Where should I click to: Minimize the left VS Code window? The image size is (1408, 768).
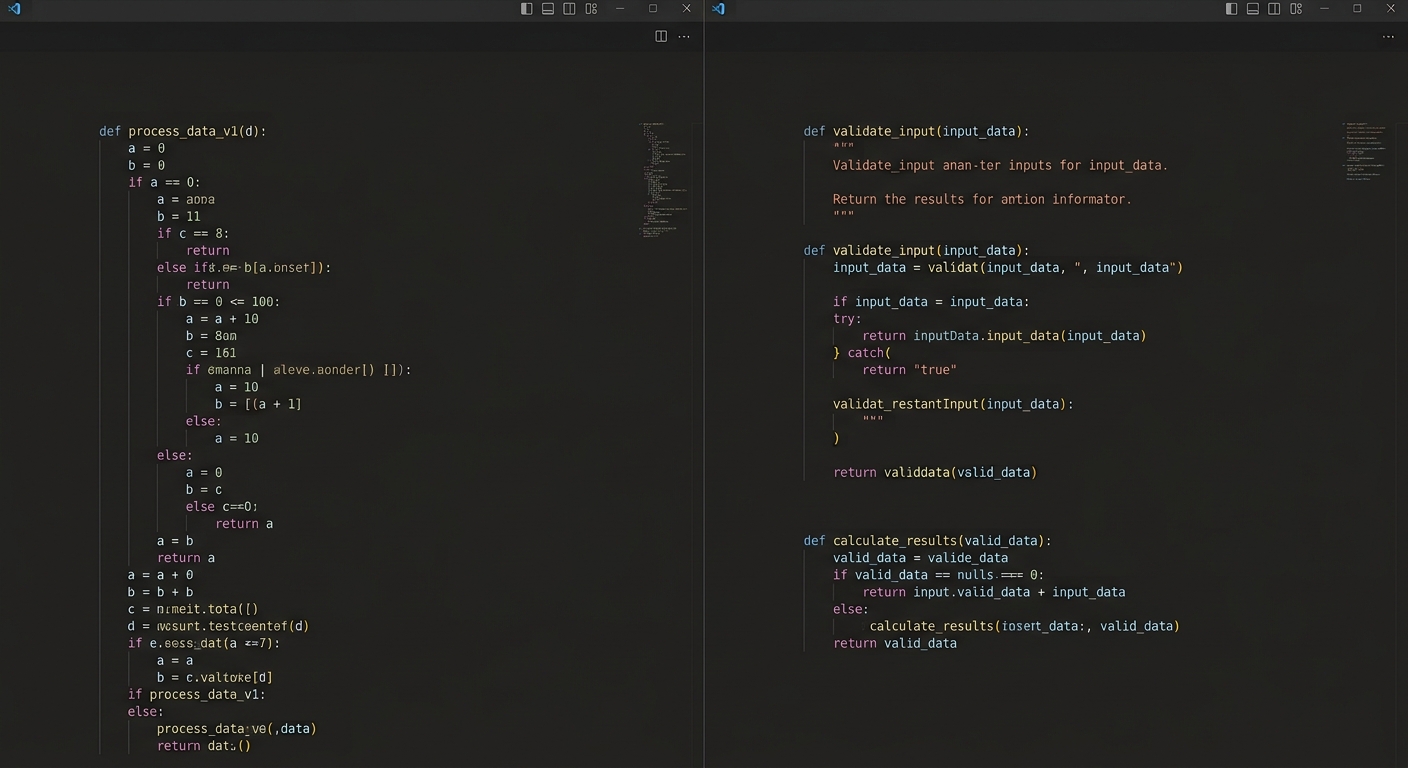click(x=620, y=8)
